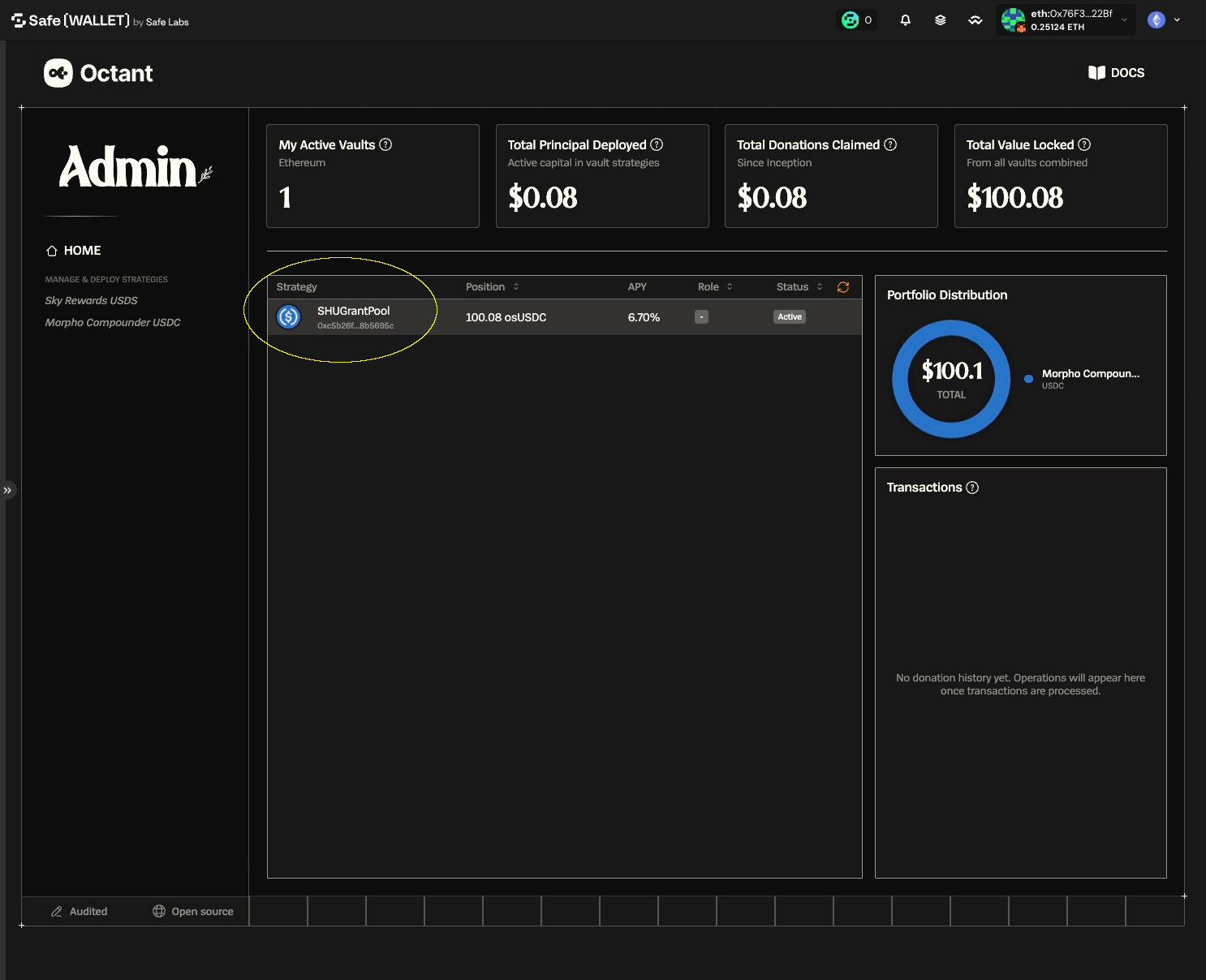The width and height of the screenshot is (1206, 980).
Task: Show help for Transactions panel
Action: tap(972, 488)
